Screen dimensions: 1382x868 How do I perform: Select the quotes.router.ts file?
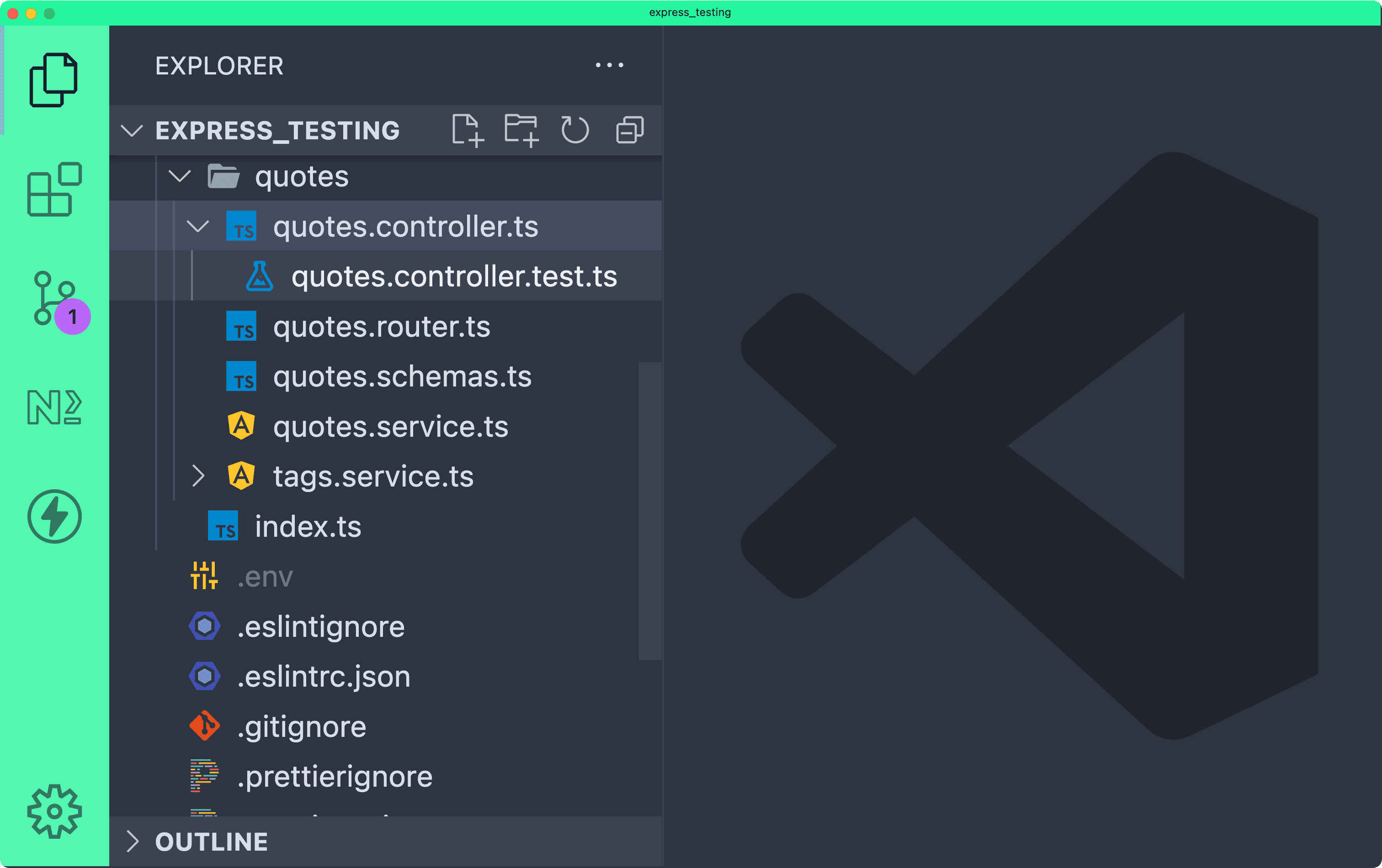point(382,326)
